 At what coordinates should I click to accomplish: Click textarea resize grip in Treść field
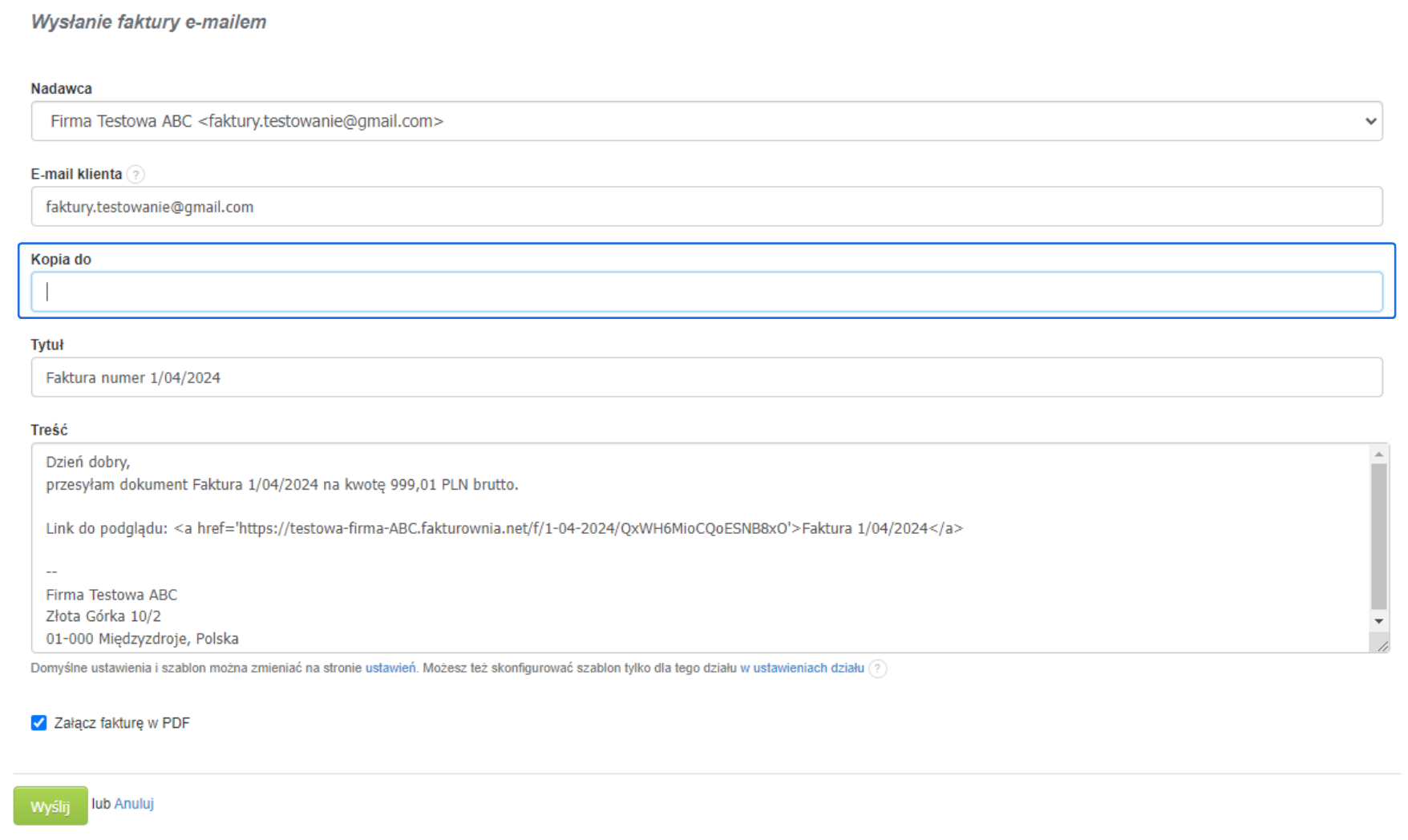[x=1382, y=645]
